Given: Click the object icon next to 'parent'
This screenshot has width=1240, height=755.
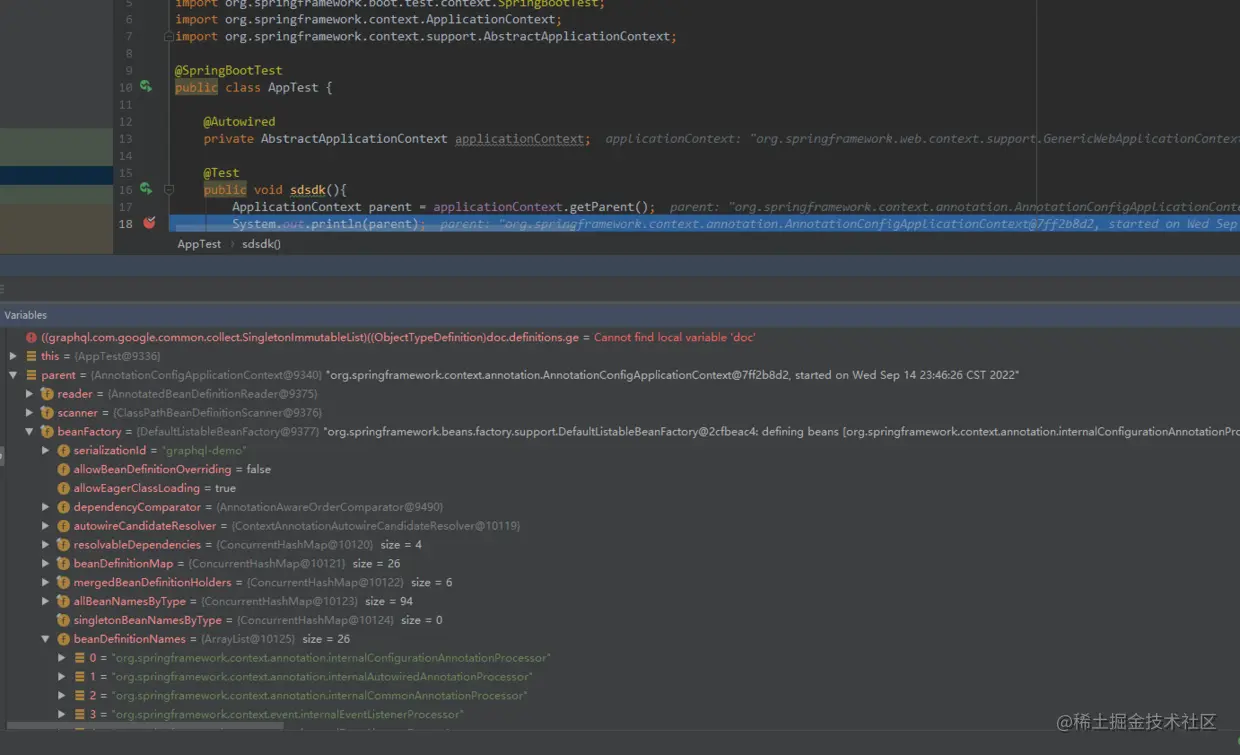Looking at the screenshot, I should click(x=31, y=375).
